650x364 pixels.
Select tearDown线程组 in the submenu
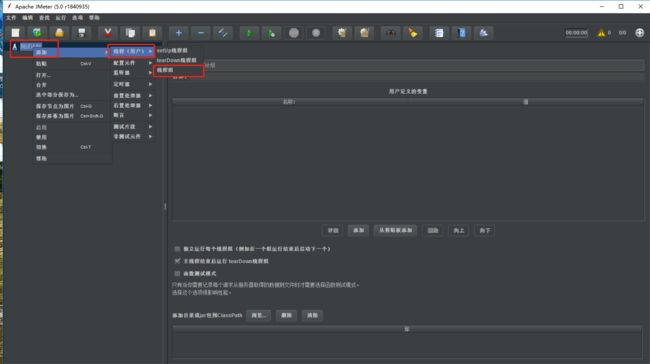(178, 61)
